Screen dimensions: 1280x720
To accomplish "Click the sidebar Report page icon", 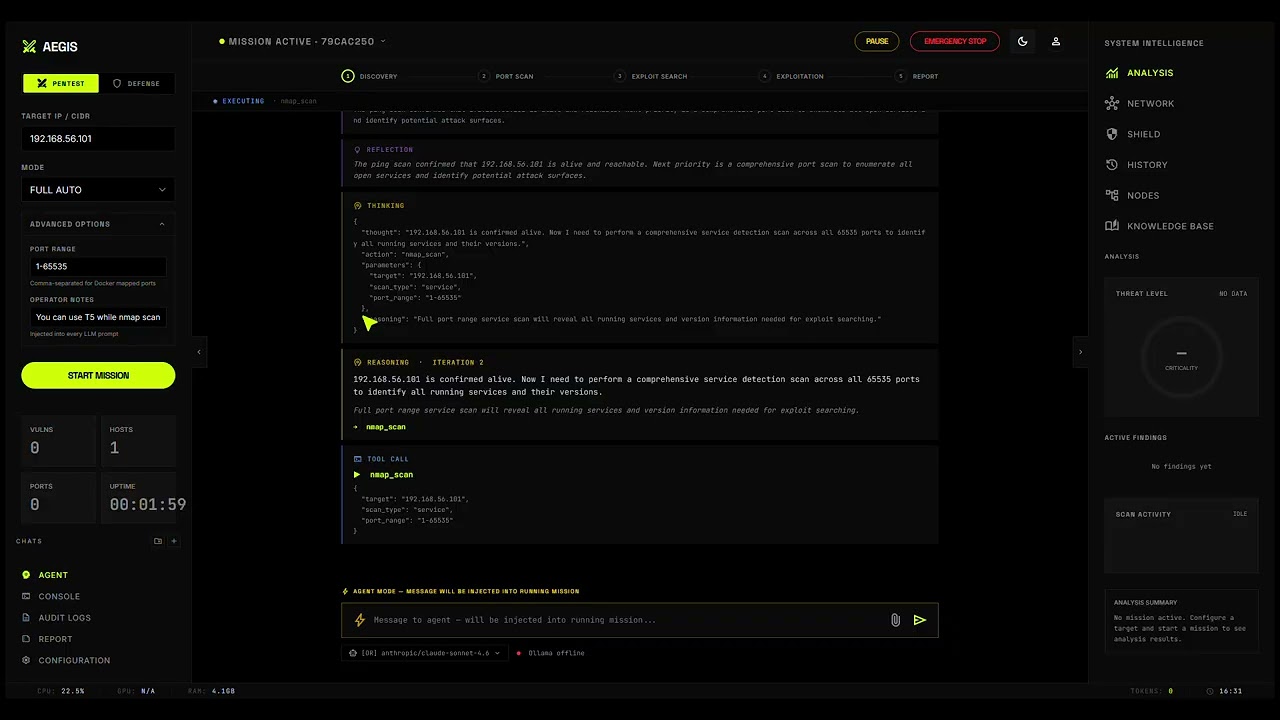I will [26, 639].
